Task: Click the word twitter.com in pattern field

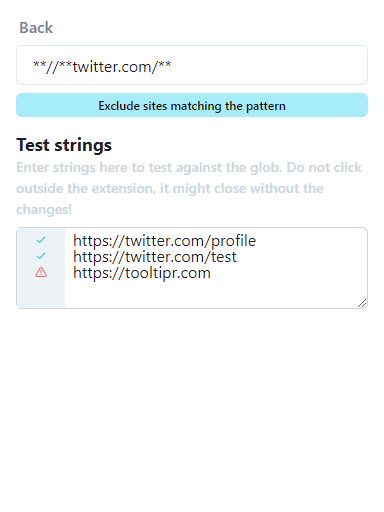Action: click(112, 67)
